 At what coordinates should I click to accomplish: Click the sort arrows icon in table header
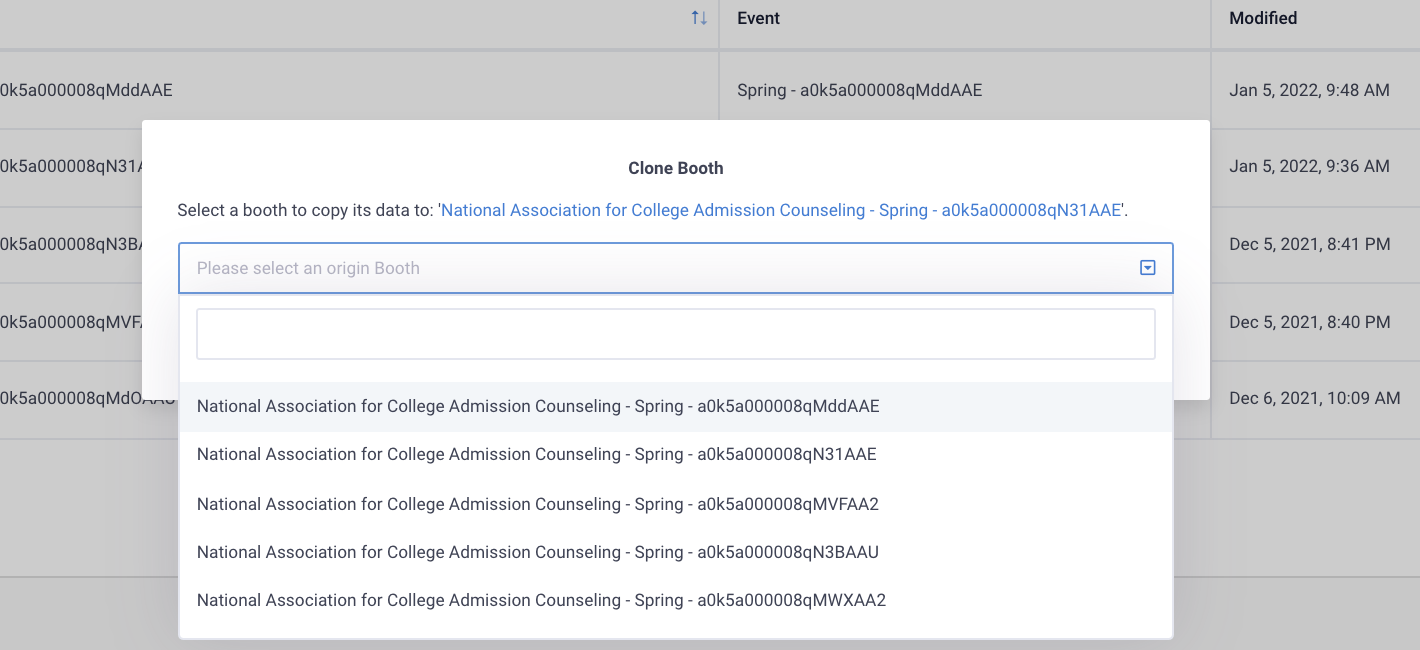tap(699, 18)
